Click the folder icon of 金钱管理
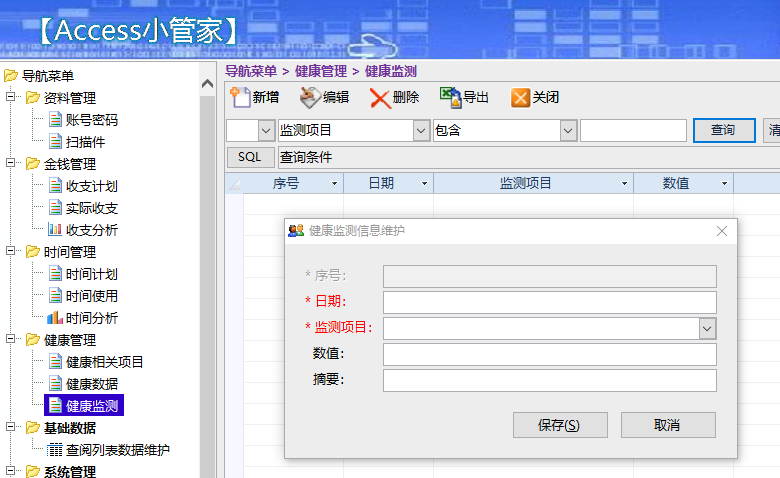780x478 pixels. 33,164
